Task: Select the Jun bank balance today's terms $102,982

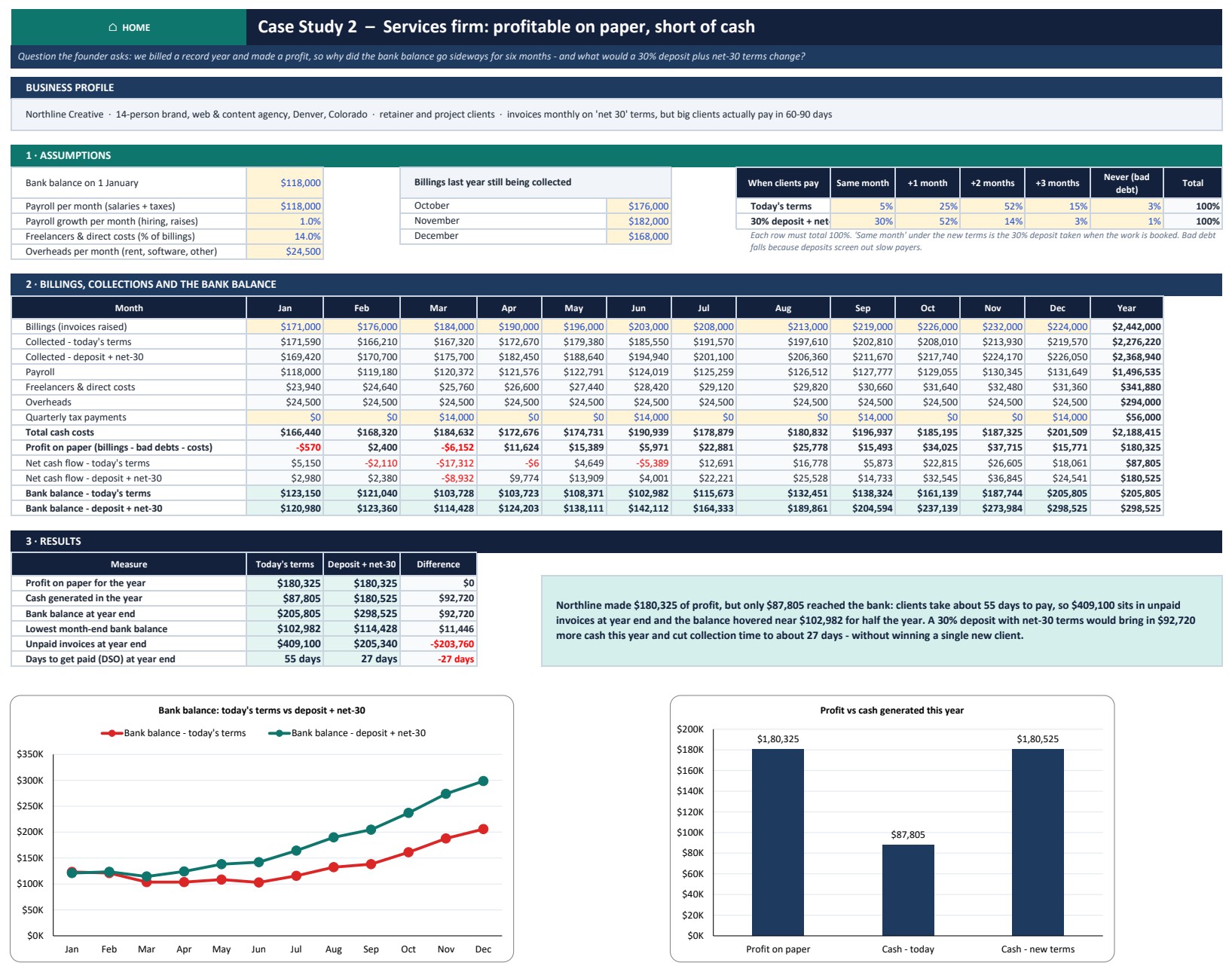Action: (639, 494)
